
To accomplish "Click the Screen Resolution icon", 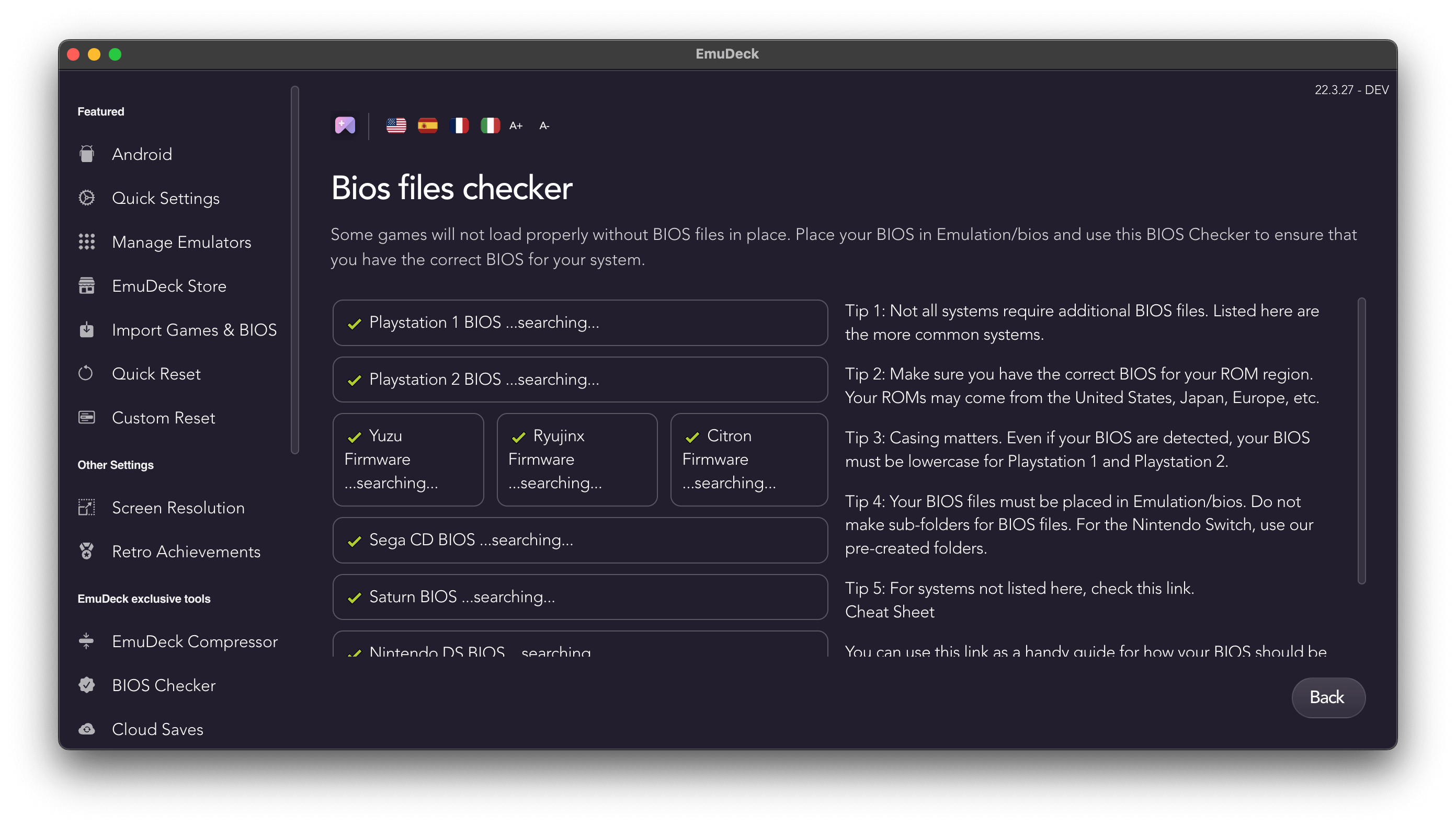I will click(x=86, y=507).
